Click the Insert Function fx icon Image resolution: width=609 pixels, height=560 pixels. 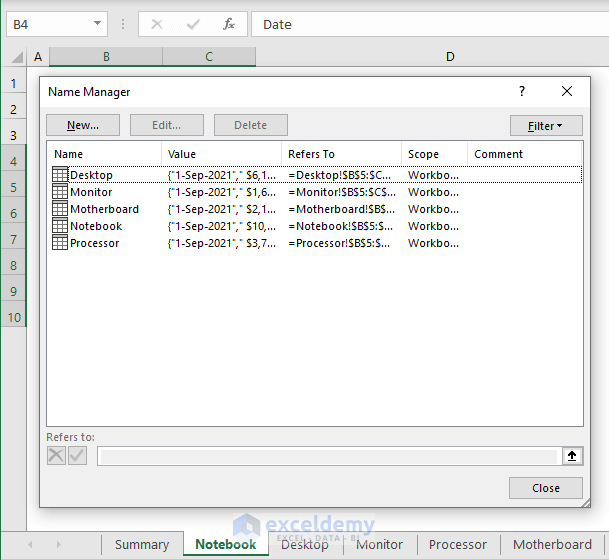click(229, 24)
